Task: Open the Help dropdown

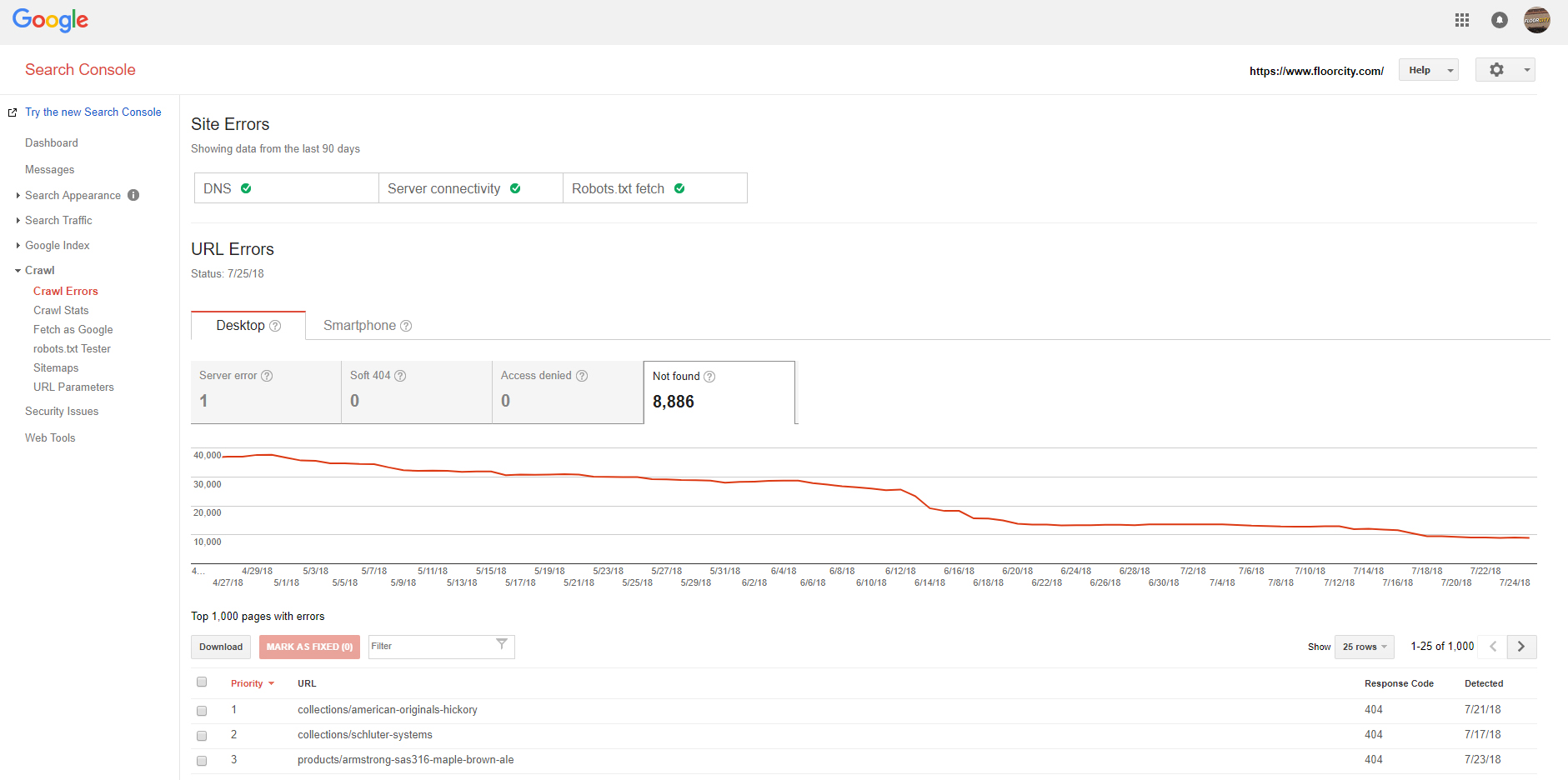Action: [x=1429, y=70]
